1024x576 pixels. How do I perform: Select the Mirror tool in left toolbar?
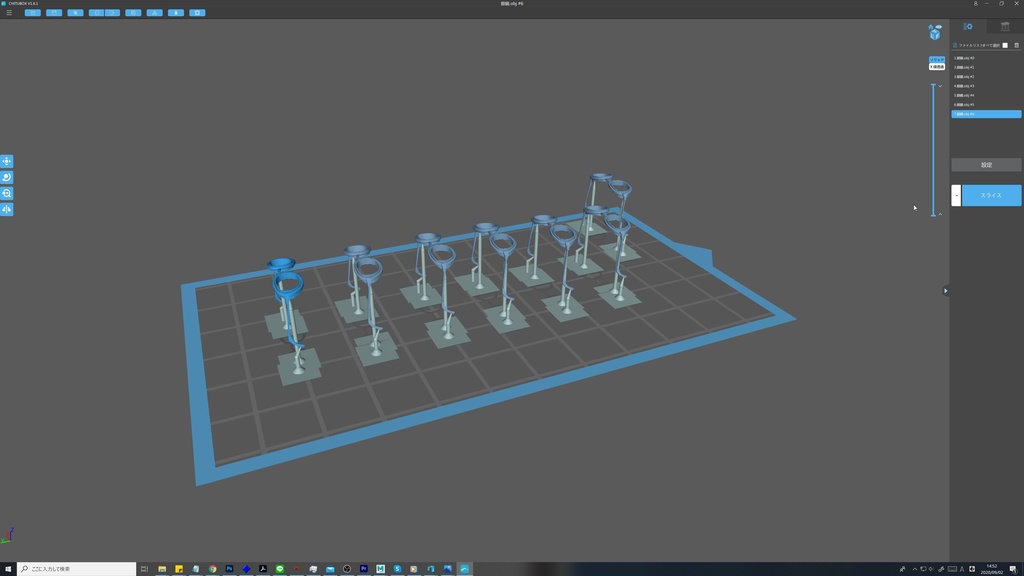coord(7,209)
